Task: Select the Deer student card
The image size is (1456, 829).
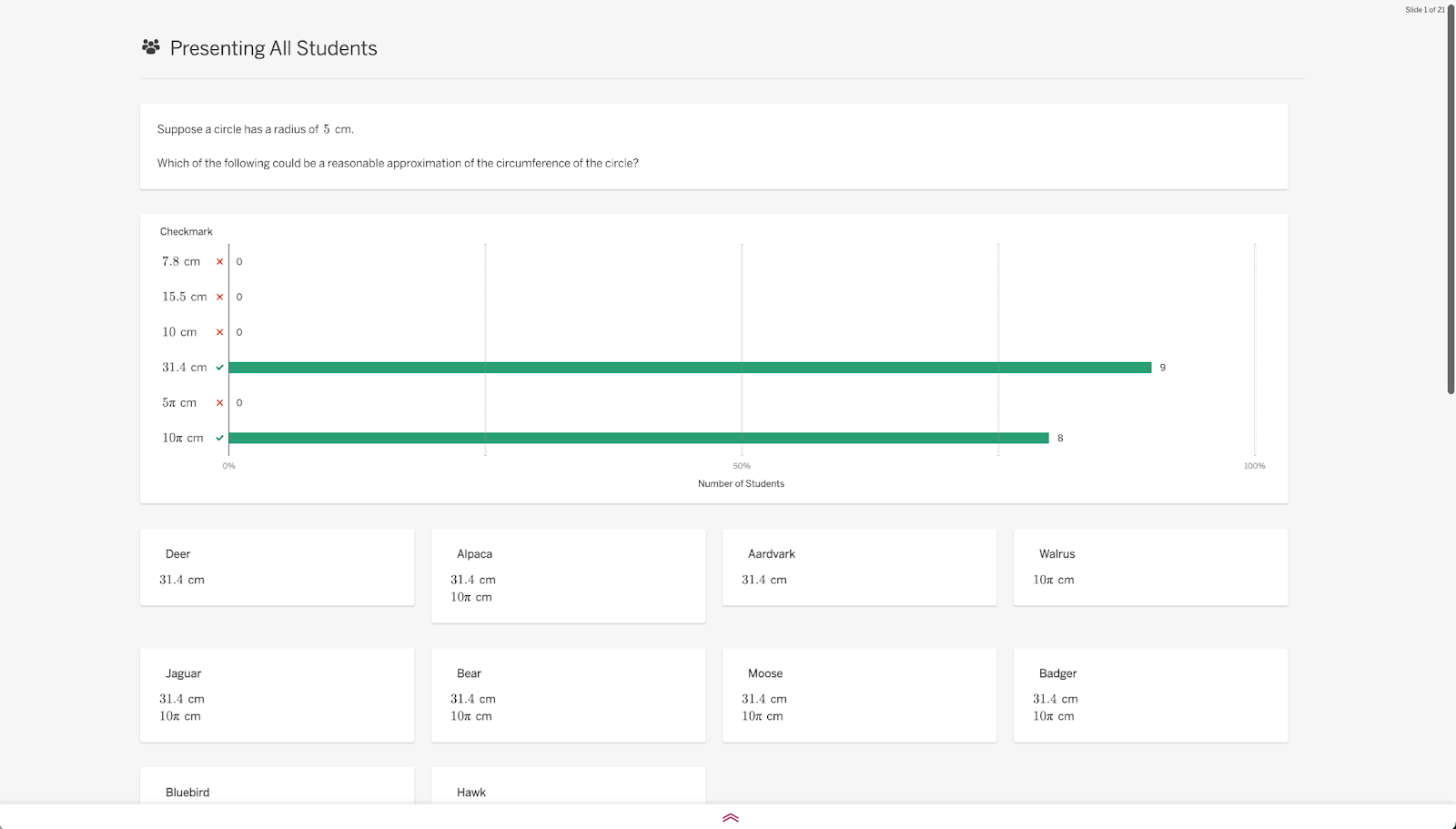Action: [x=277, y=566]
